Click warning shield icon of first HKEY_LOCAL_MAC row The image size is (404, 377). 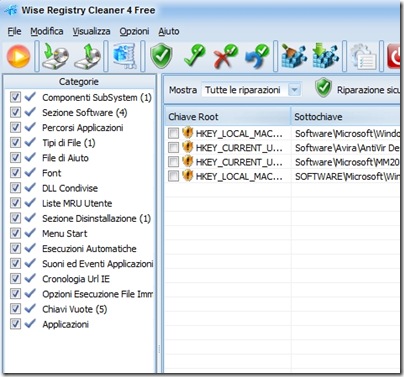coord(188,133)
